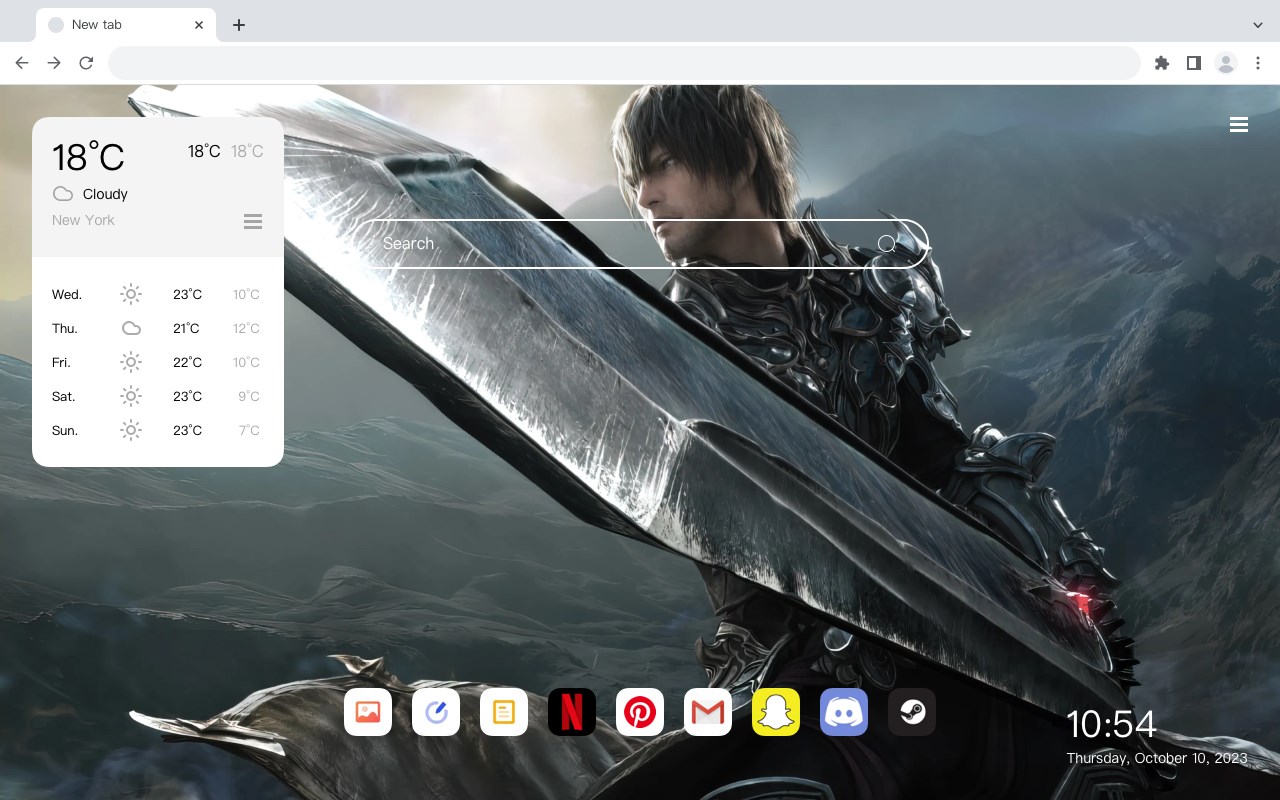Launch the Snapchat shortcut
Image resolution: width=1280 pixels, height=800 pixels.
pos(776,712)
